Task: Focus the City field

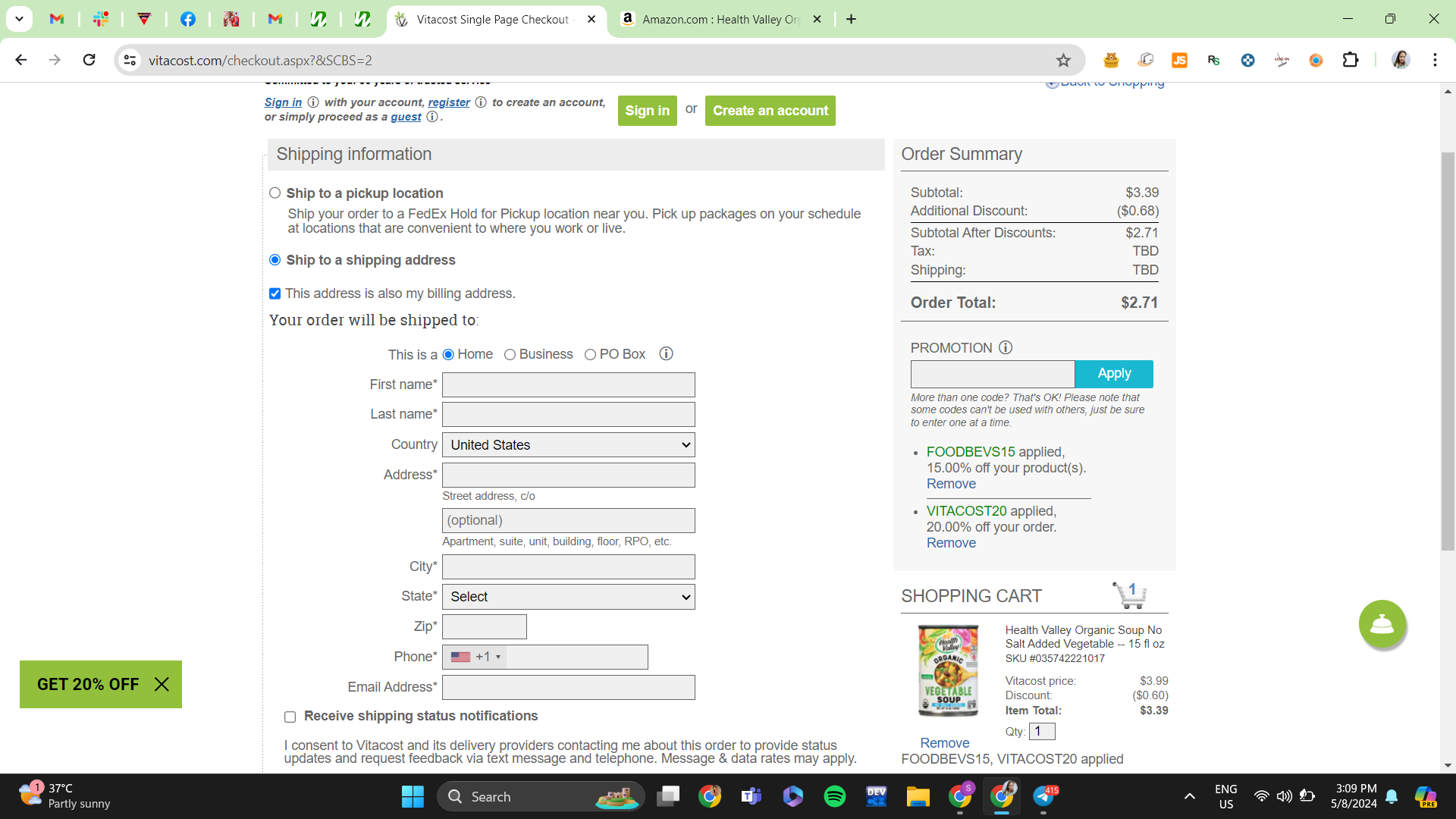Action: click(569, 566)
